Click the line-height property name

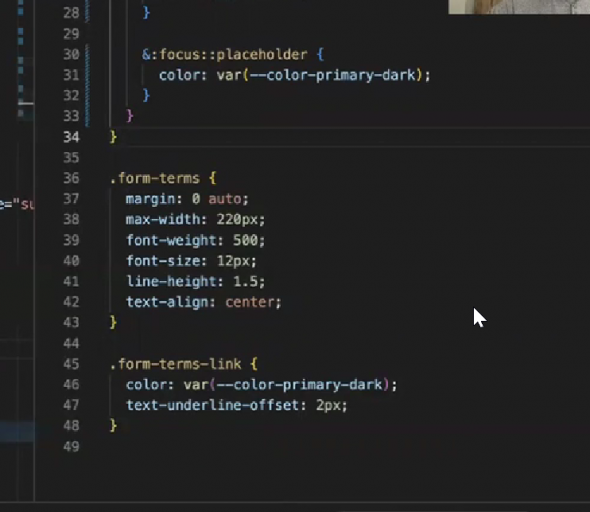171,281
